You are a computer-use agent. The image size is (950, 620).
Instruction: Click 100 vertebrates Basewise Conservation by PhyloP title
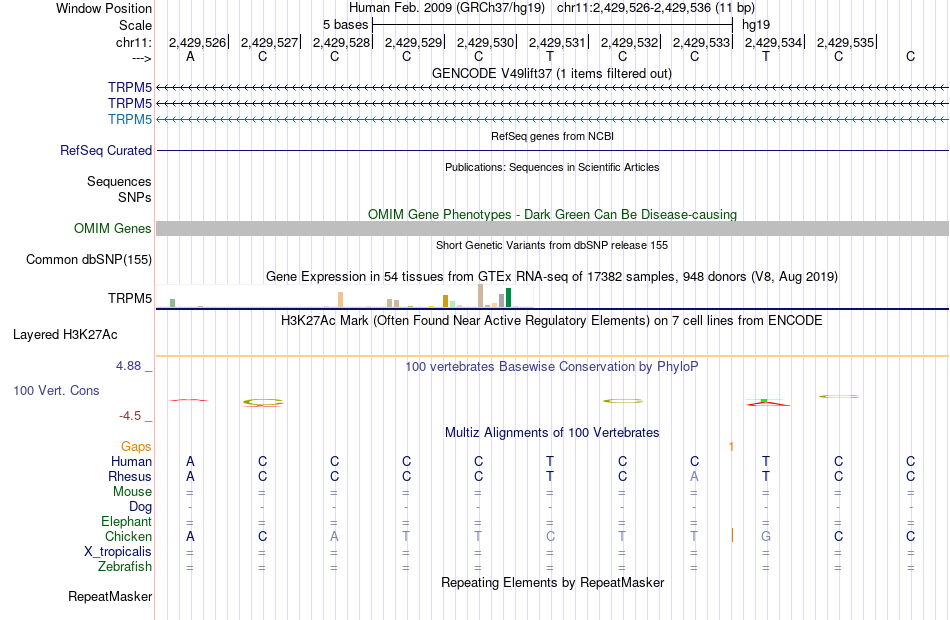[x=552, y=367]
